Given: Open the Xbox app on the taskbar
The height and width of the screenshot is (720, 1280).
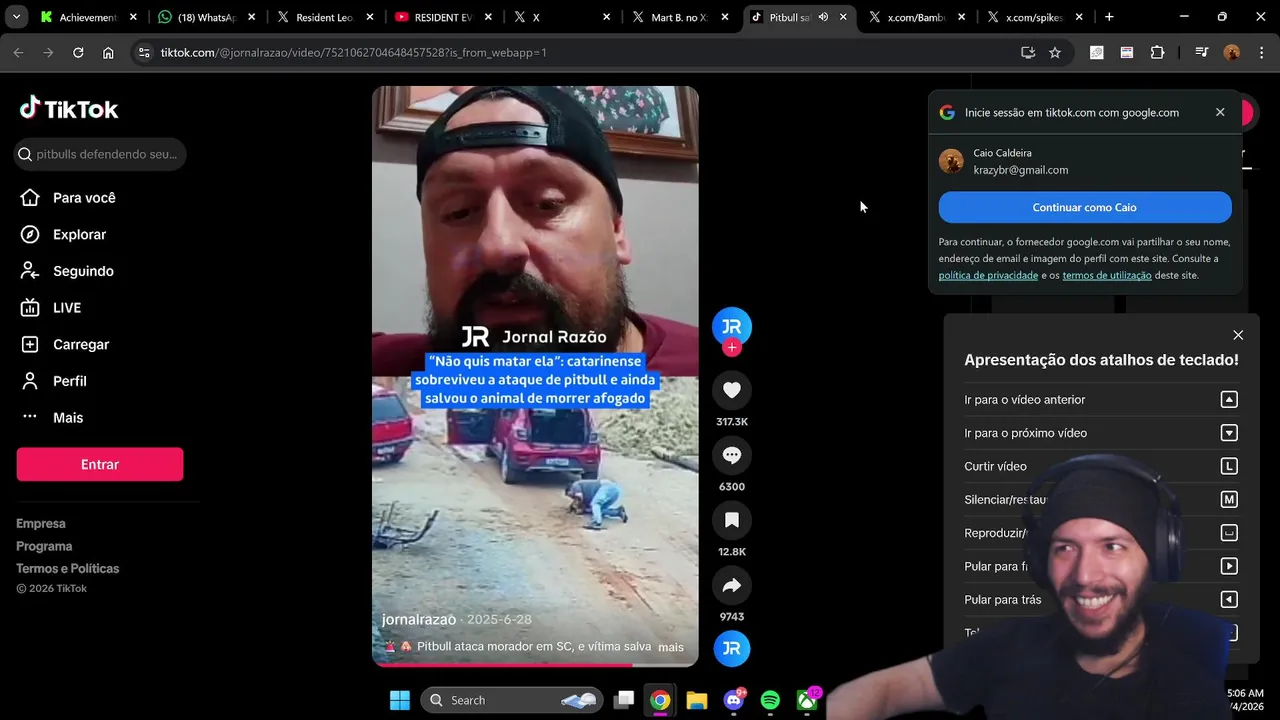Looking at the screenshot, I should click(x=807, y=700).
